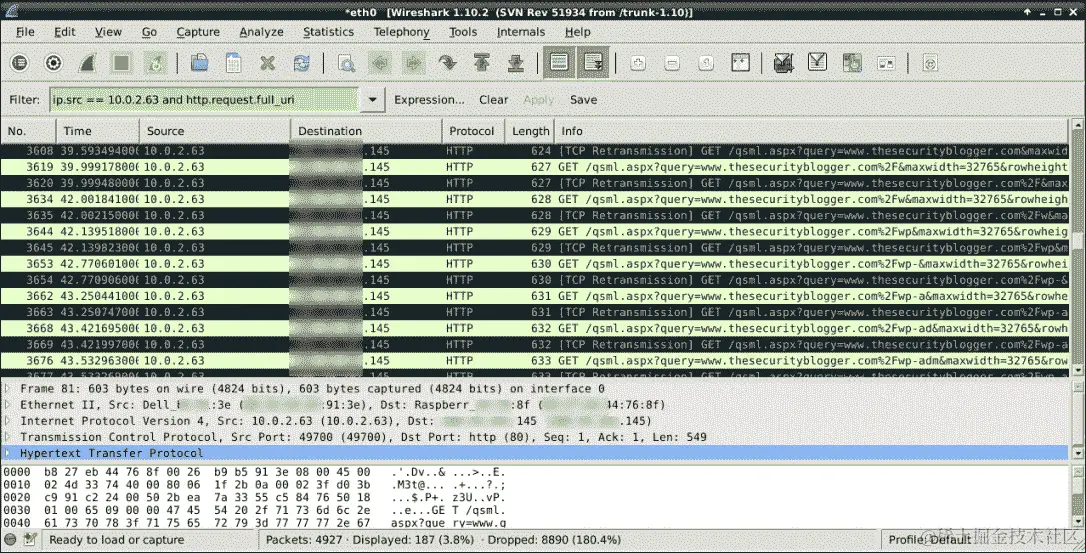Open capture options icon
The height and width of the screenshot is (553, 1086).
[53, 63]
